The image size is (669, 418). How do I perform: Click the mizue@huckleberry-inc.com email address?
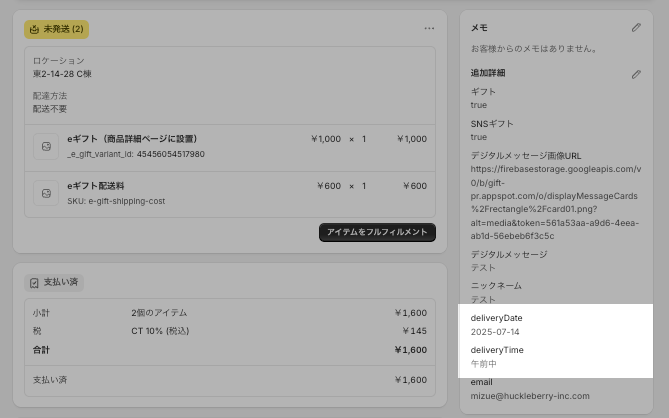coord(530,397)
